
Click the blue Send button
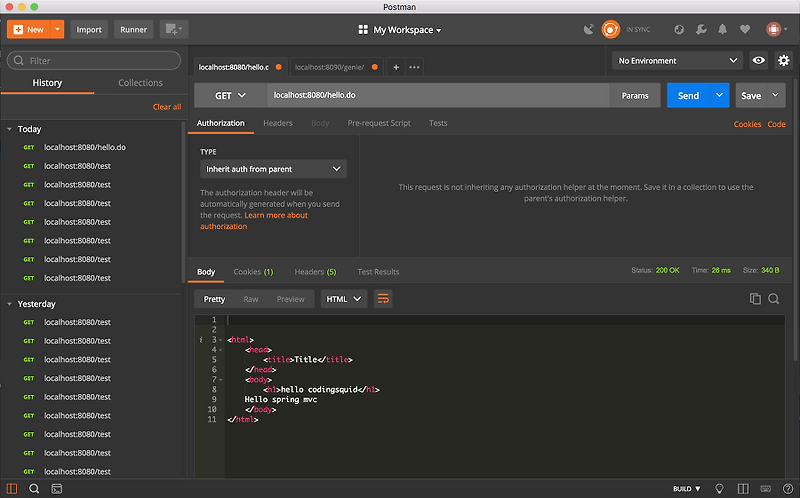pos(688,95)
